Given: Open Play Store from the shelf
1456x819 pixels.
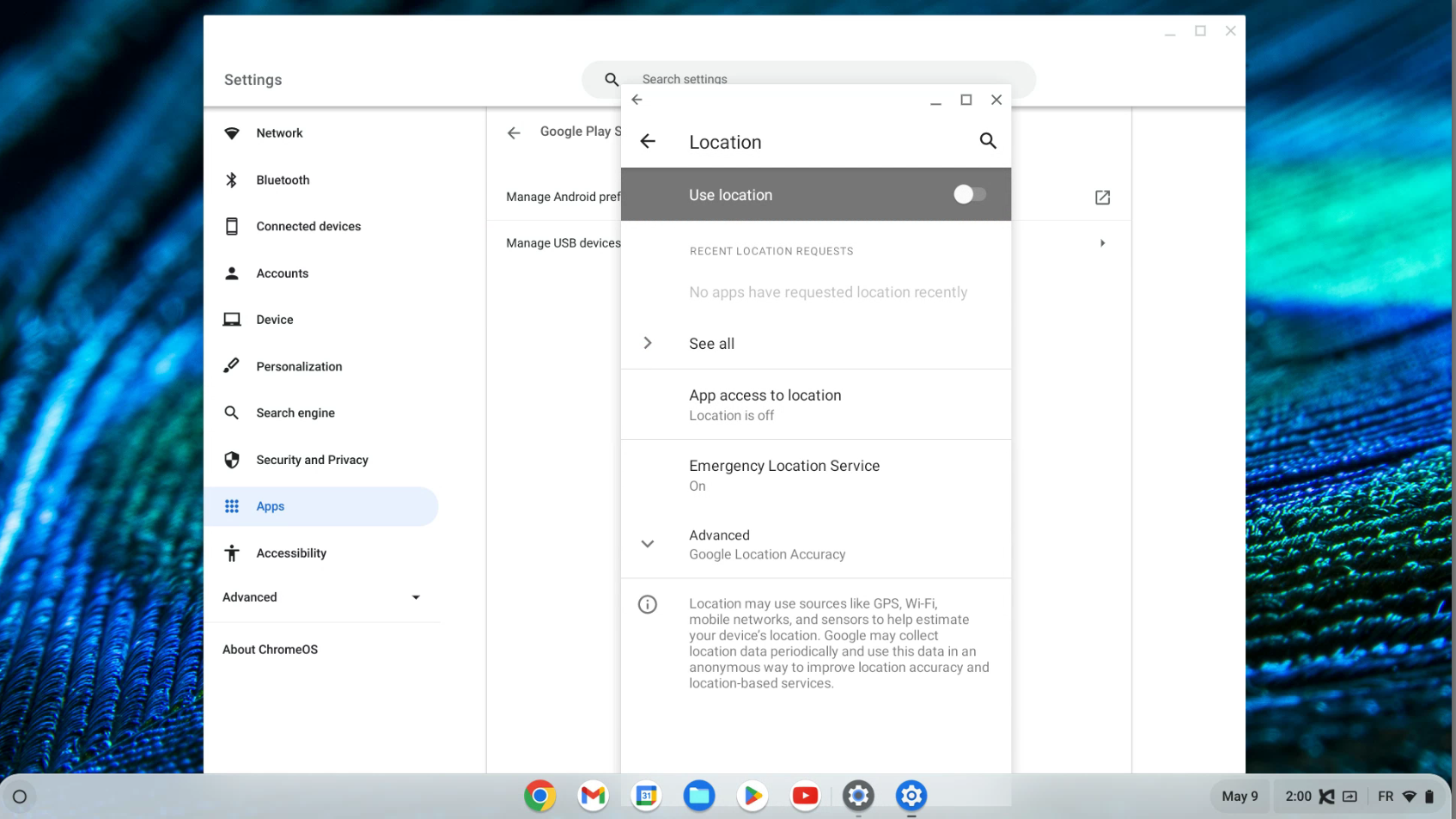Looking at the screenshot, I should coord(752,796).
